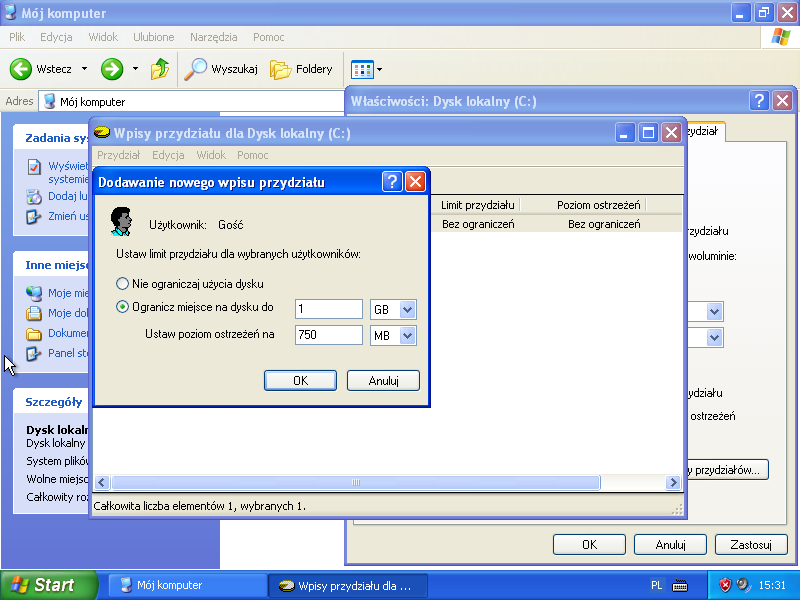Click the Start button on taskbar

coord(48,585)
